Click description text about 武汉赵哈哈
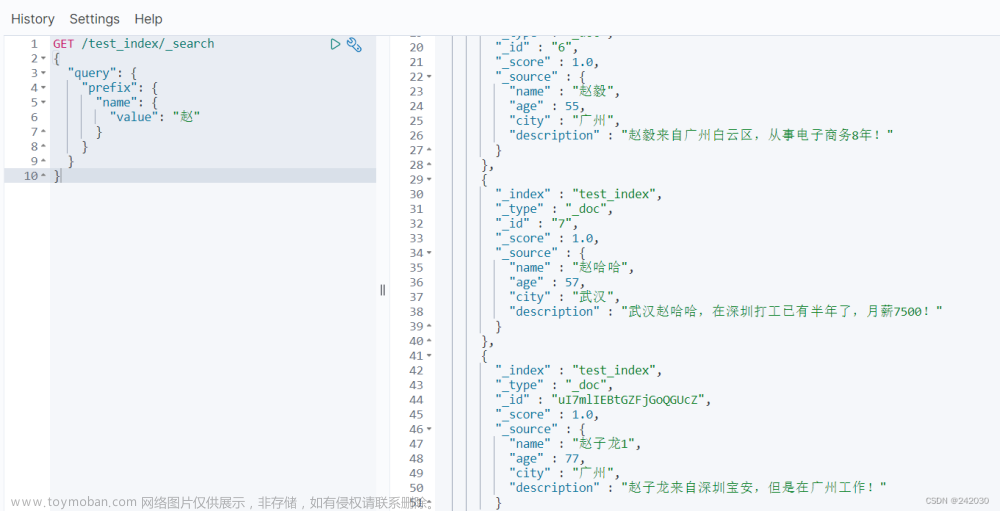Viewport: 1000px width, 511px height. pyautogui.click(x=783, y=311)
